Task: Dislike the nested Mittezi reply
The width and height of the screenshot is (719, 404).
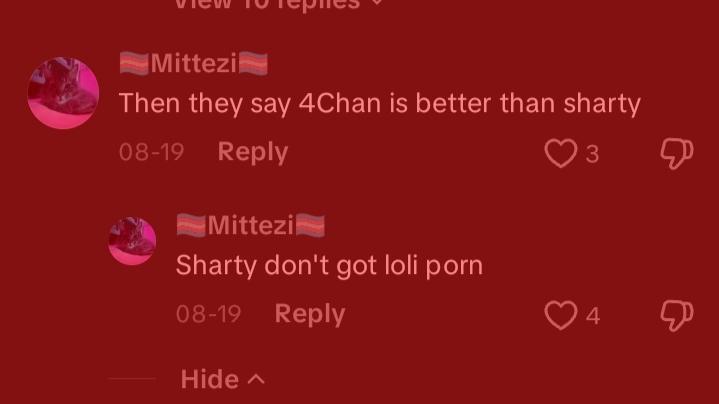Action: pyautogui.click(x=677, y=315)
